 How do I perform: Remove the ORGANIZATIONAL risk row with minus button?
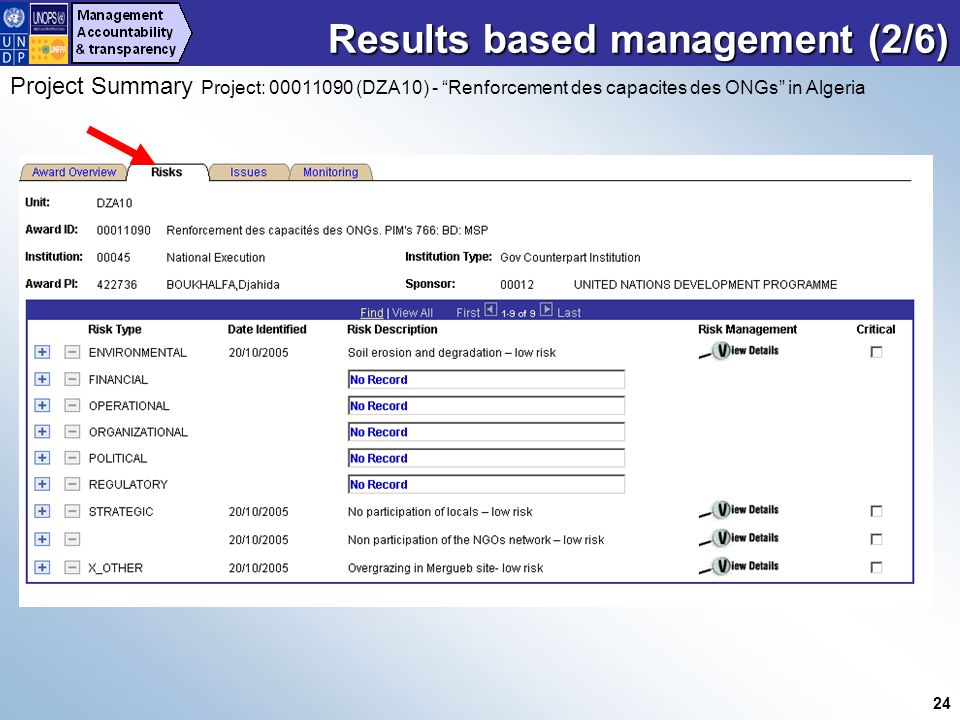72,432
